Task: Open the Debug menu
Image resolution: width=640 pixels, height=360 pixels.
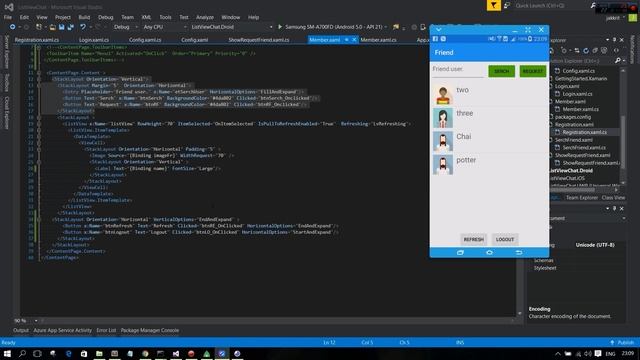Action: coord(106,17)
